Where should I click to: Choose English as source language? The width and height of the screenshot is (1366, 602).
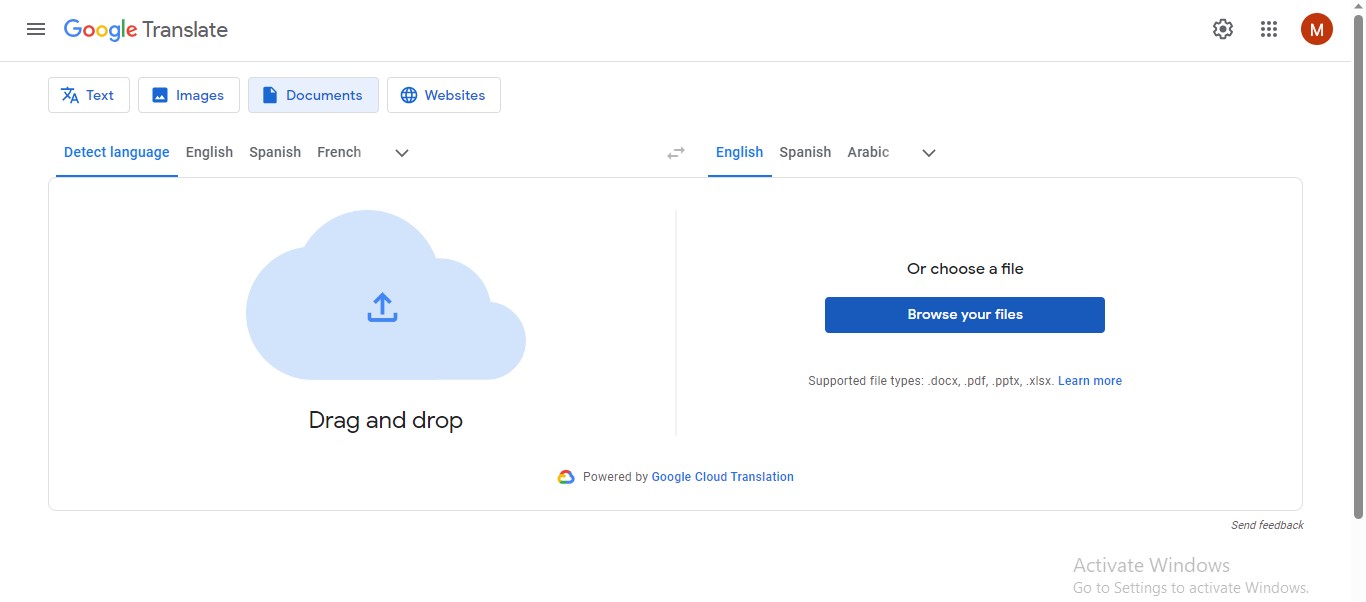click(209, 153)
